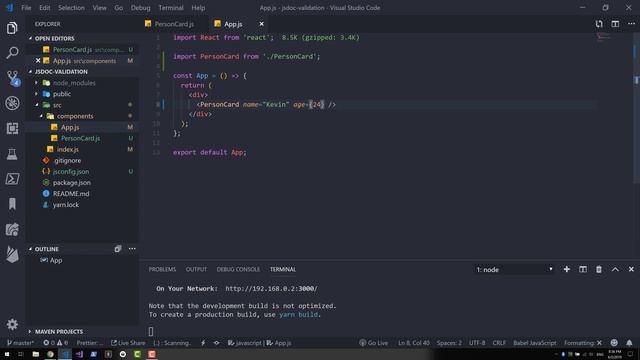
Task: Collapse all in the Outline panel
Action: coord(118,249)
